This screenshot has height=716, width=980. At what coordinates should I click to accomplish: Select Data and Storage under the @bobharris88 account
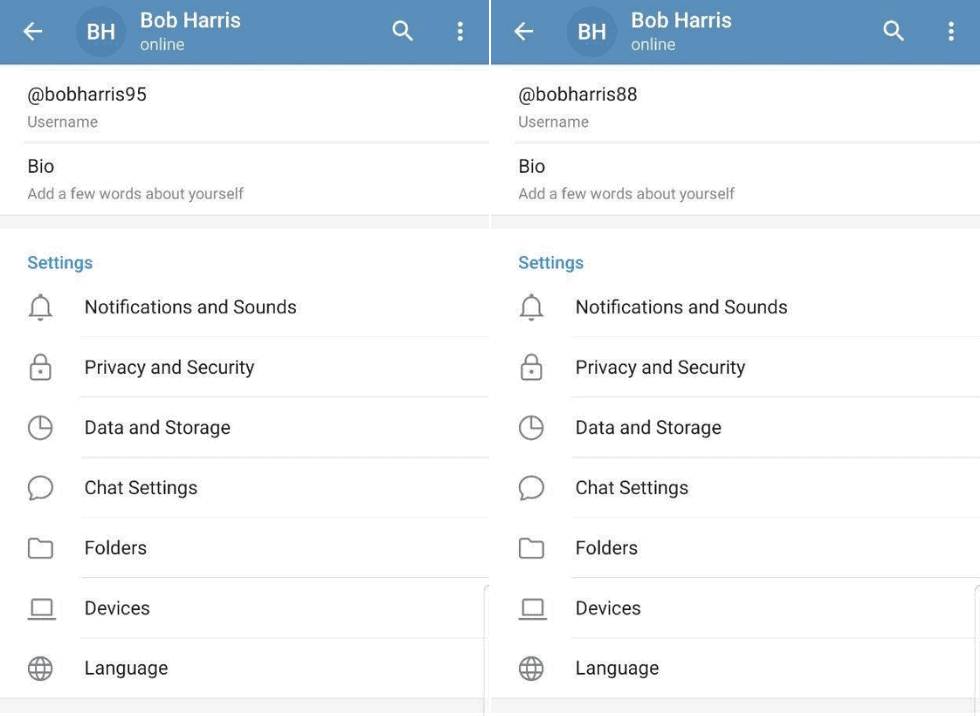pos(648,428)
